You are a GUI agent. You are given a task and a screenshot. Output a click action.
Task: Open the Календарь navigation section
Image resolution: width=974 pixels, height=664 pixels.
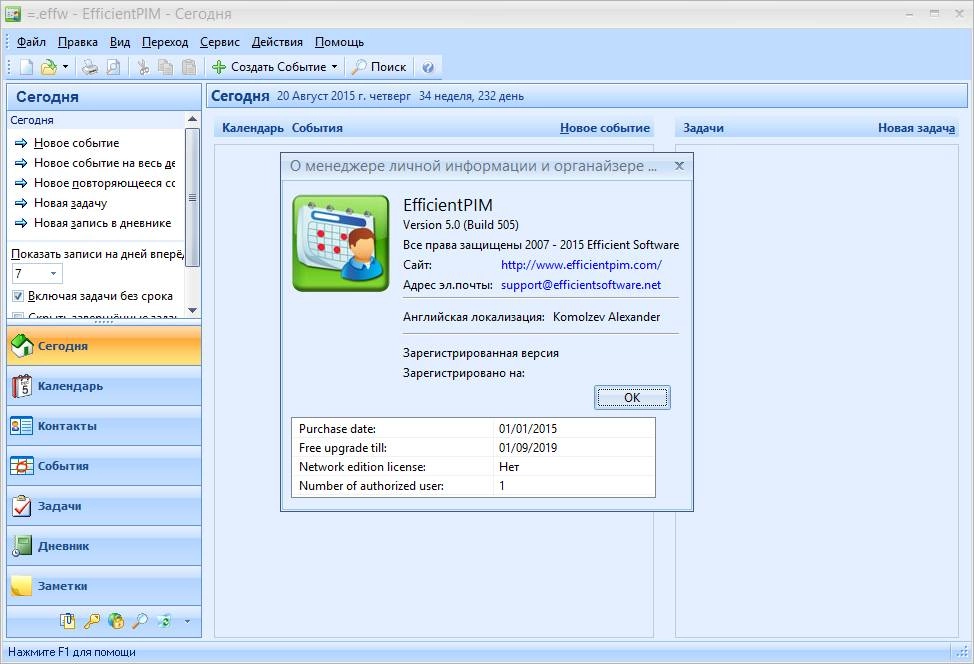click(x=104, y=386)
